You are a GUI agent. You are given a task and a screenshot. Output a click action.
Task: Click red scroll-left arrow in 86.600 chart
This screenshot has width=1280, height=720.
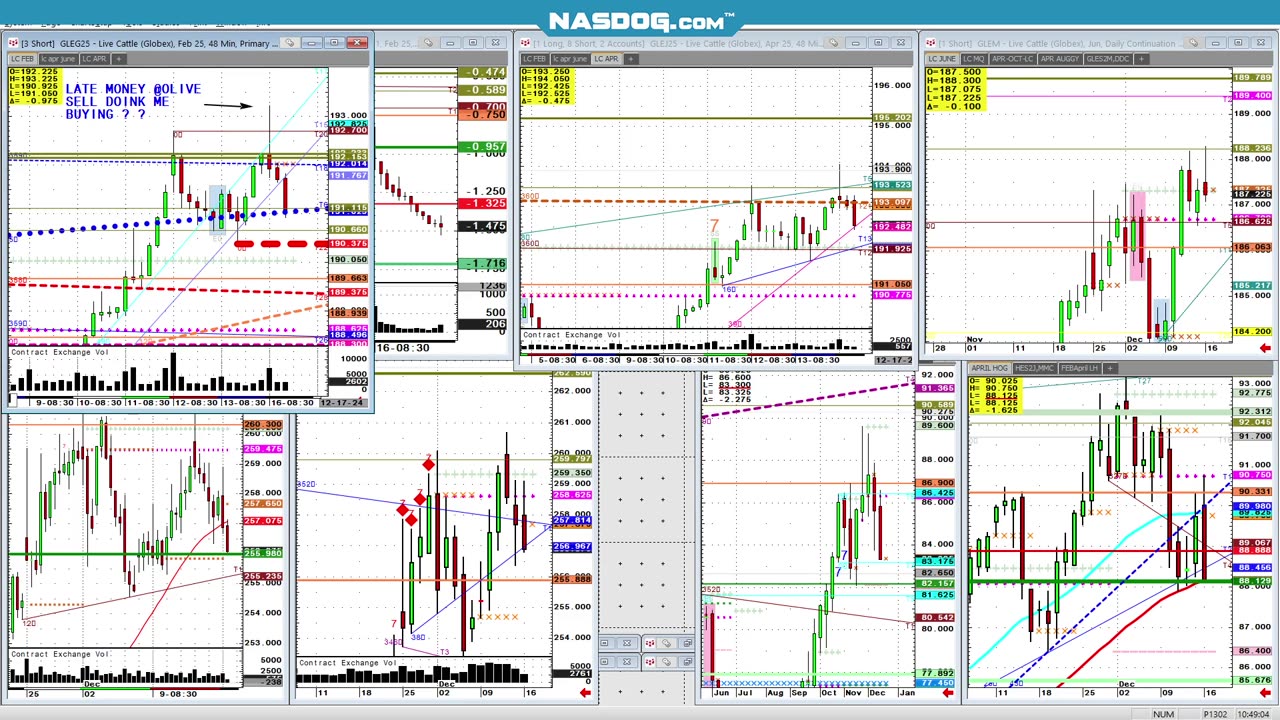(x=947, y=692)
